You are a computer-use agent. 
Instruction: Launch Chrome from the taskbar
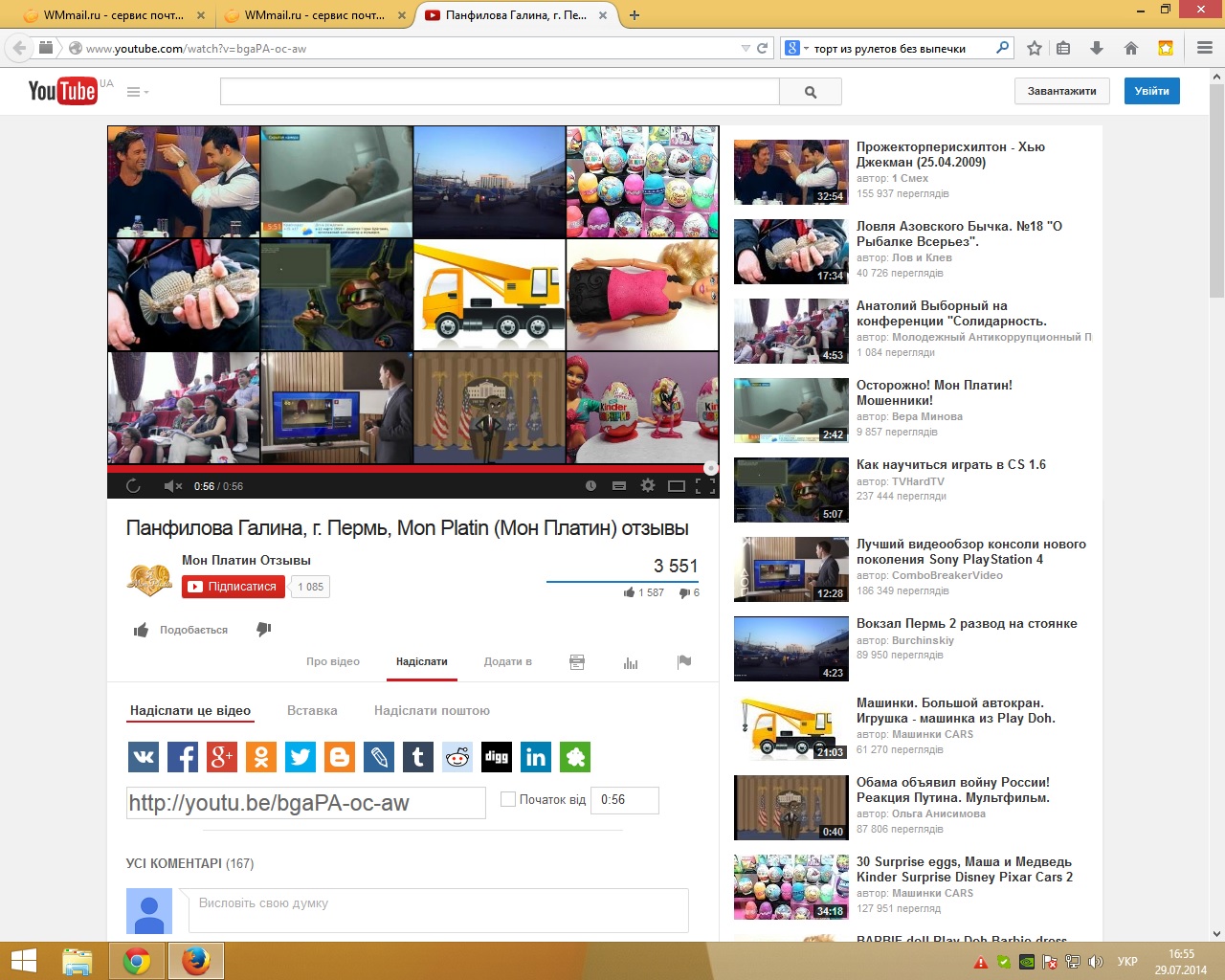click(137, 961)
